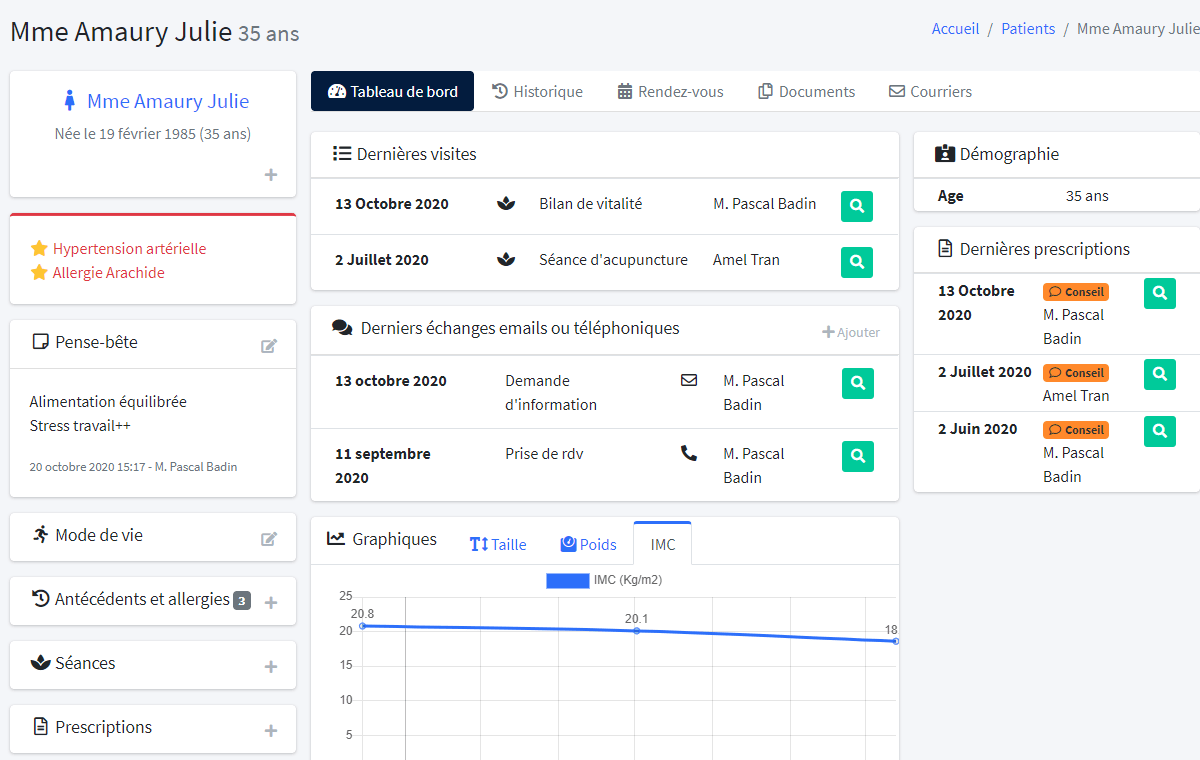
Task: Click the star next to Hypertension artérielle
Action: [39, 248]
